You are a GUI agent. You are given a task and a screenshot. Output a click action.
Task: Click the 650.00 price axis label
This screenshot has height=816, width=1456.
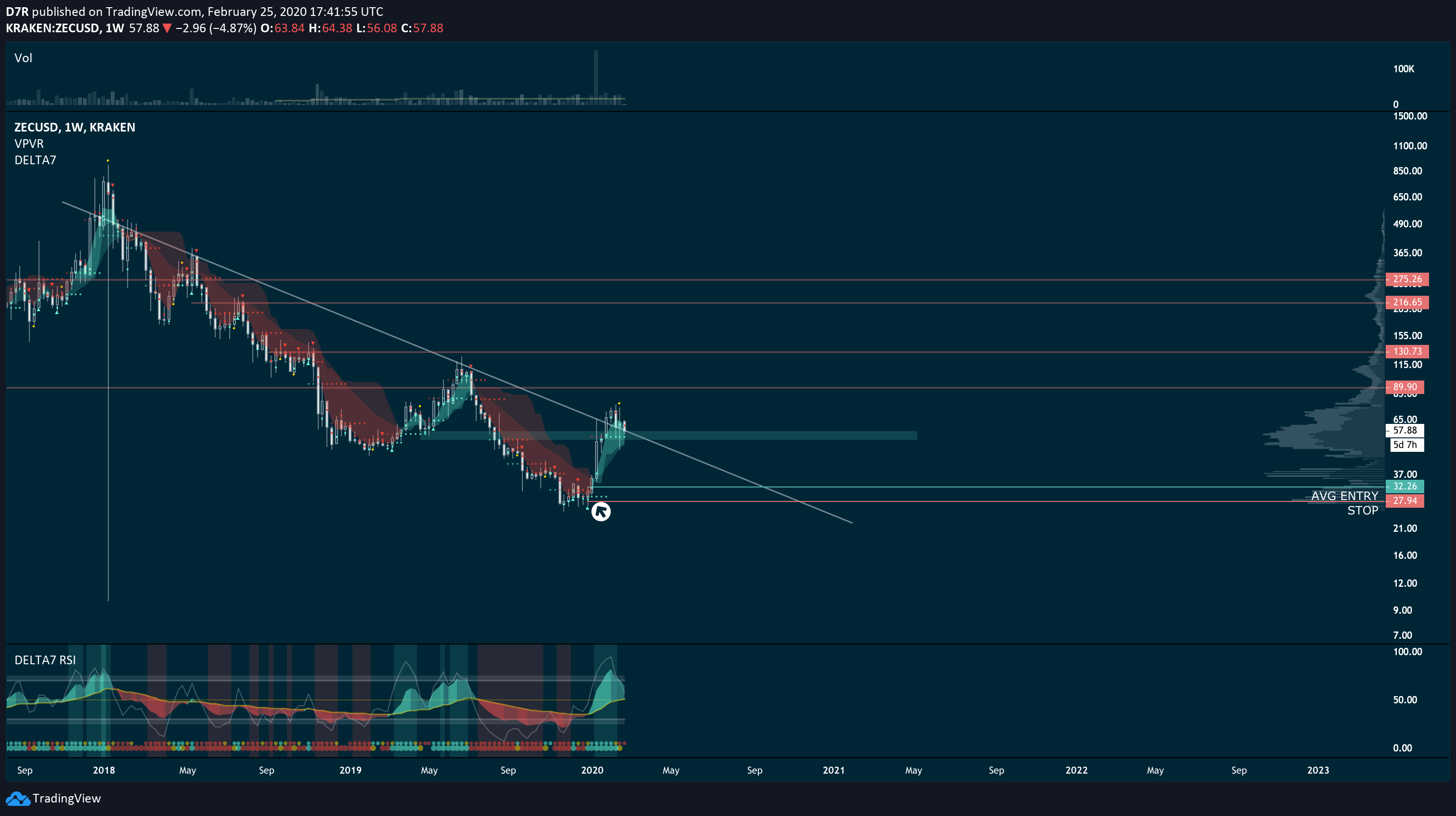(x=1408, y=197)
